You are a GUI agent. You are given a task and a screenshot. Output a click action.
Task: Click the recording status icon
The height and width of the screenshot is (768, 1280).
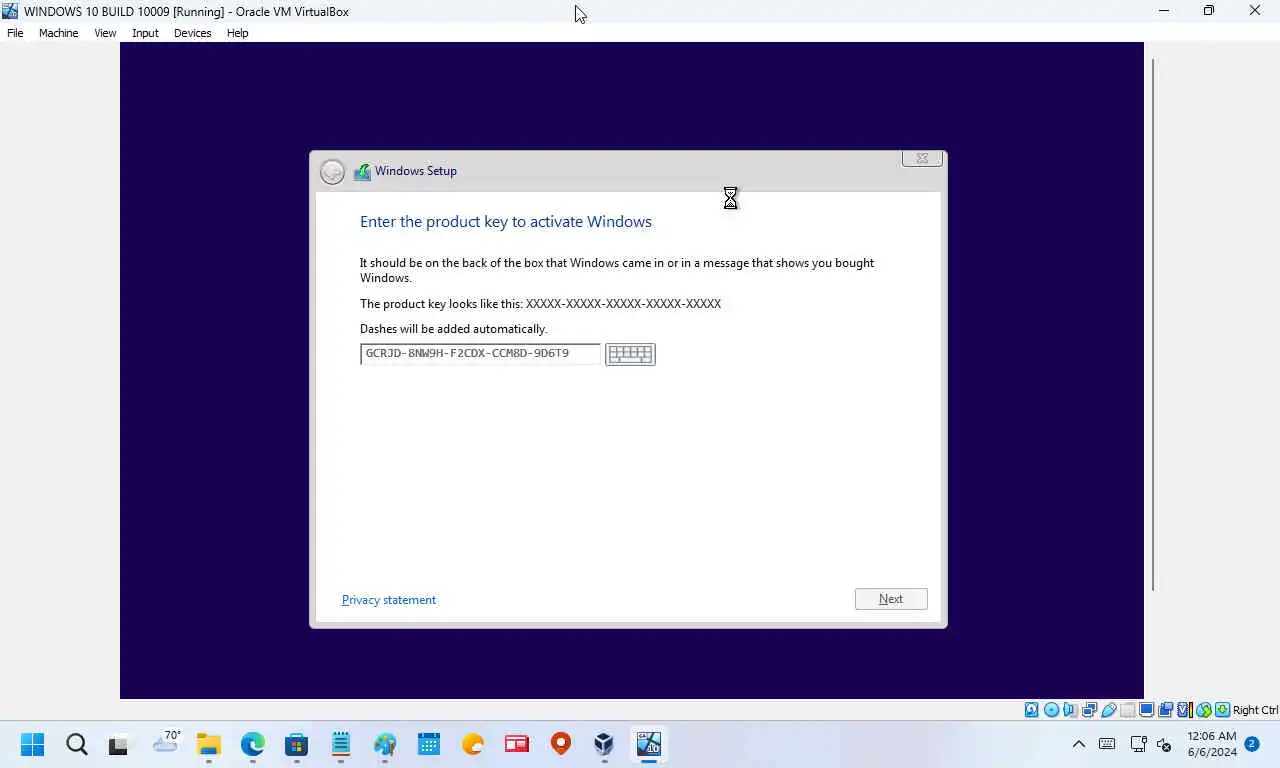(1165, 710)
